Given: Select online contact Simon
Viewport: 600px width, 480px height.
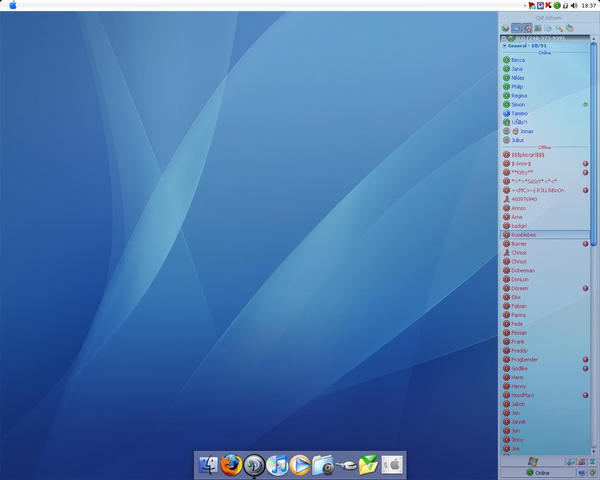Looking at the screenshot, I should [x=545, y=104].
